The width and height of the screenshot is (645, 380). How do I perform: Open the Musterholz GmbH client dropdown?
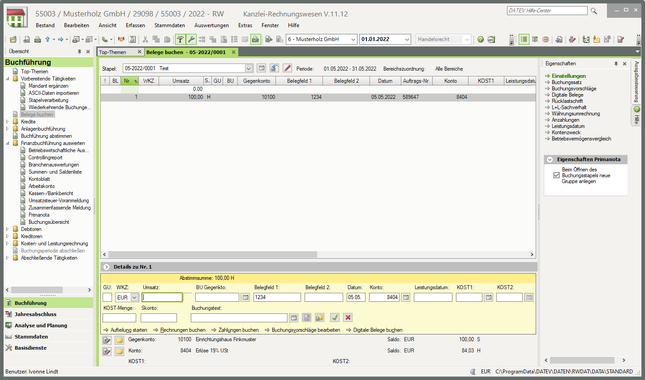click(x=353, y=39)
